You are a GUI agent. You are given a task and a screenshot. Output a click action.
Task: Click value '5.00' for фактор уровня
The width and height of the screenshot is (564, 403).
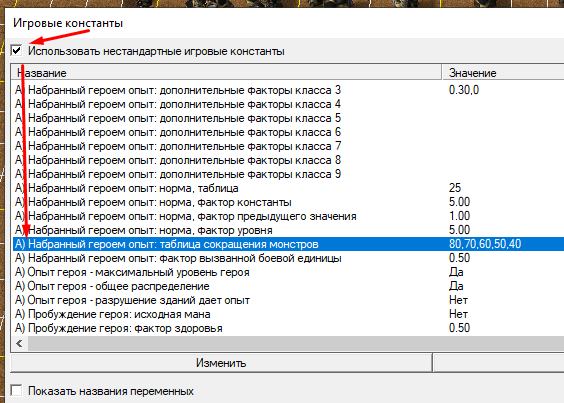click(459, 230)
